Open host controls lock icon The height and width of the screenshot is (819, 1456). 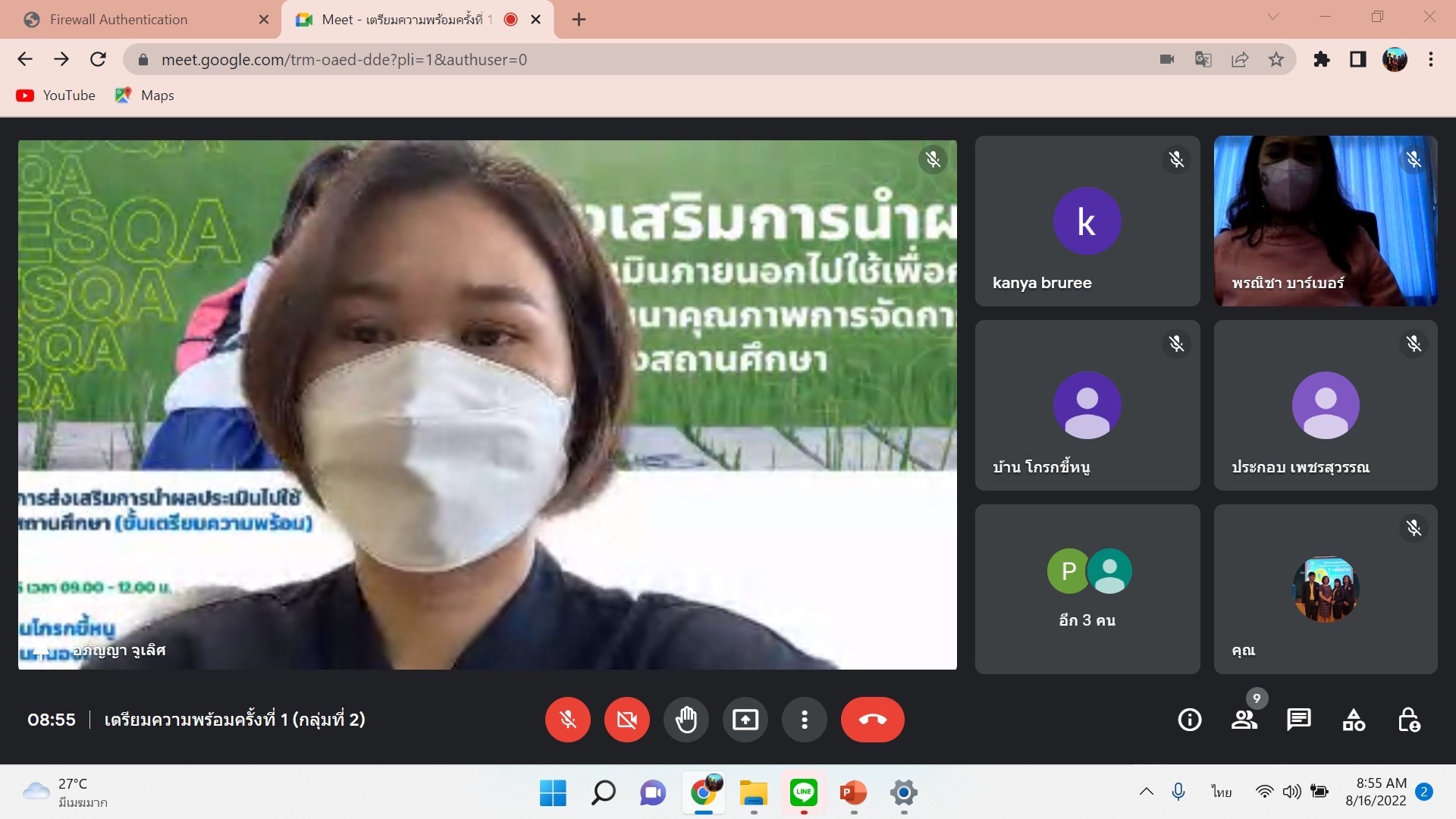click(1408, 719)
